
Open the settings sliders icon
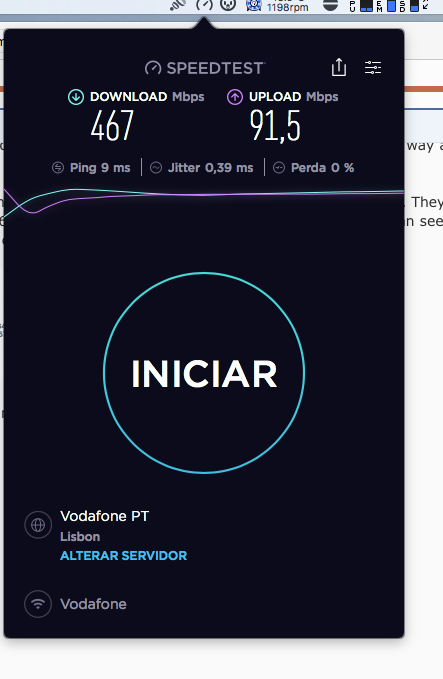(x=373, y=67)
